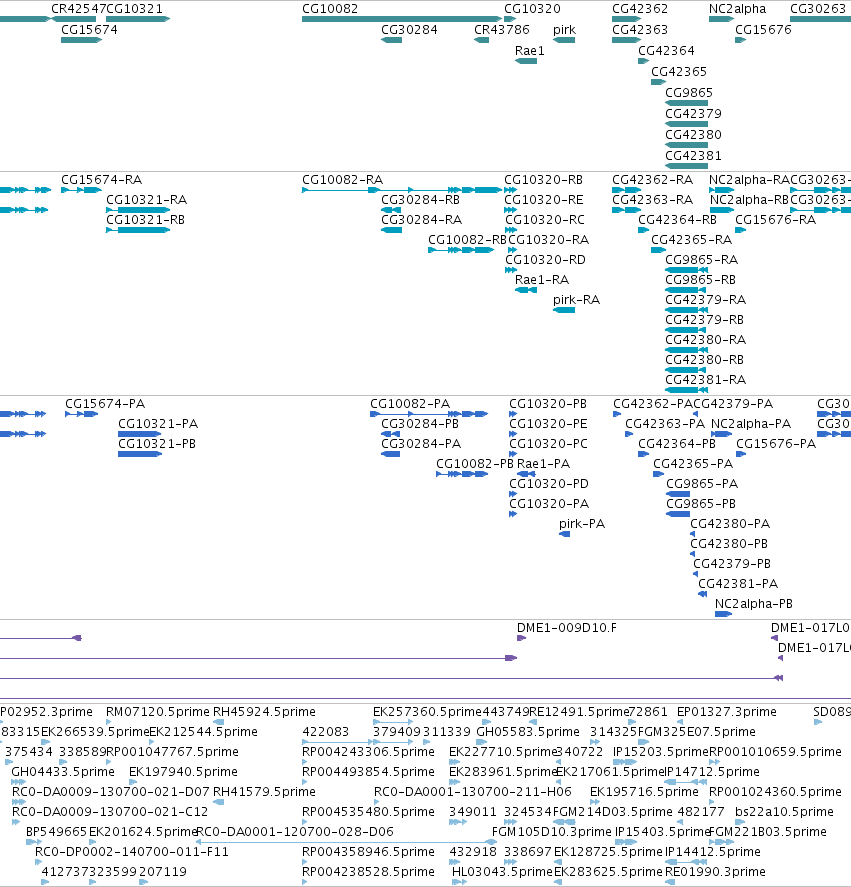Image resolution: width=851 pixels, height=887 pixels.
Task: Select the pirk-RA transcript label
Action: click(x=577, y=300)
